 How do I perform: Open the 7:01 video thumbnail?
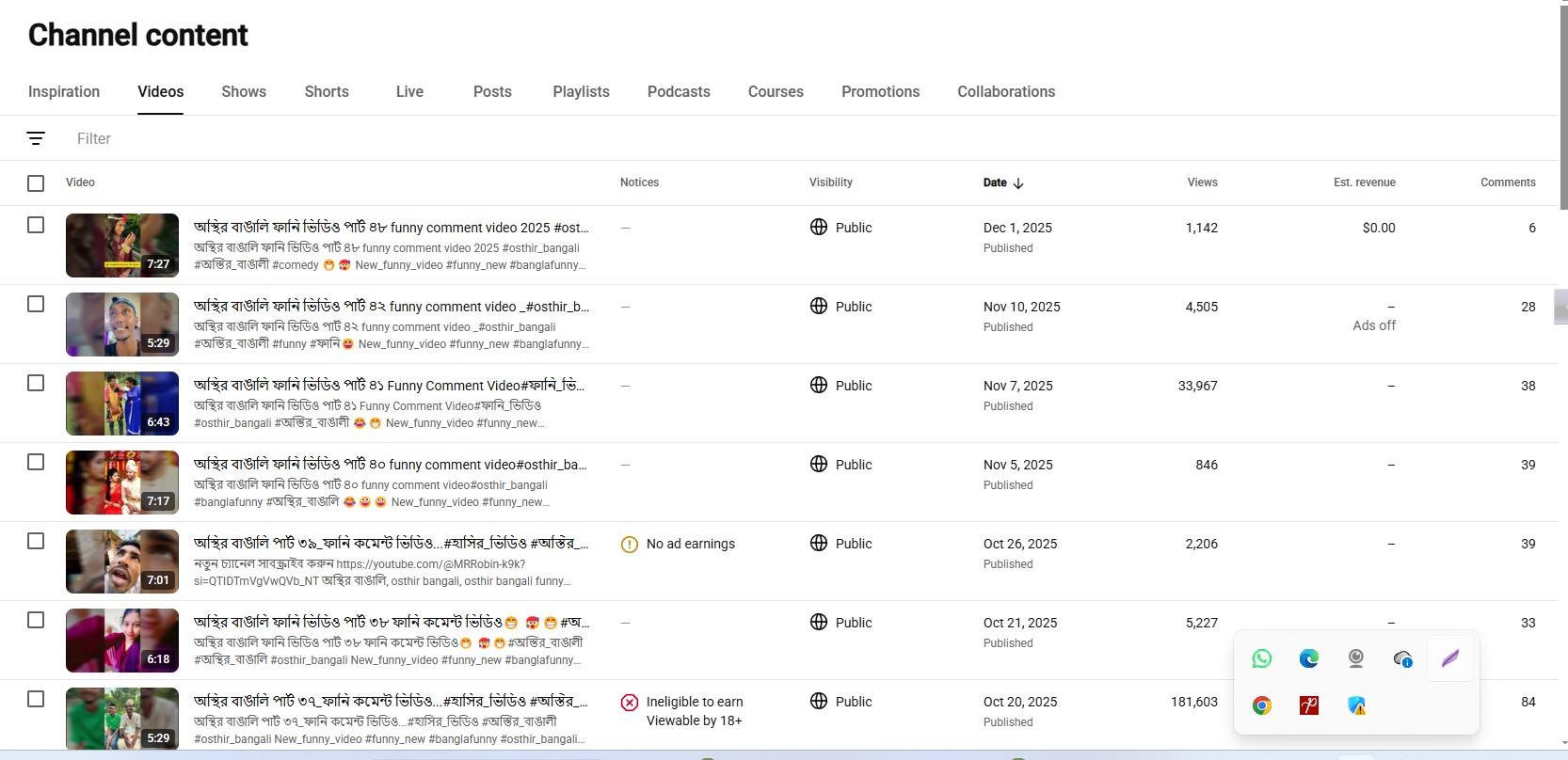[x=122, y=562]
